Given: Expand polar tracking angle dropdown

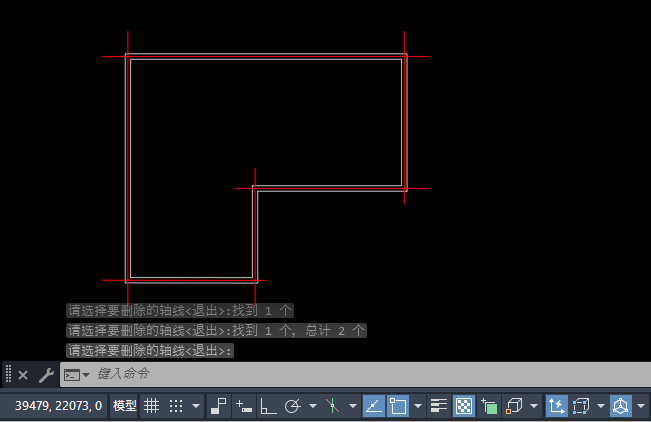Looking at the screenshot, I should coord(313,406).
